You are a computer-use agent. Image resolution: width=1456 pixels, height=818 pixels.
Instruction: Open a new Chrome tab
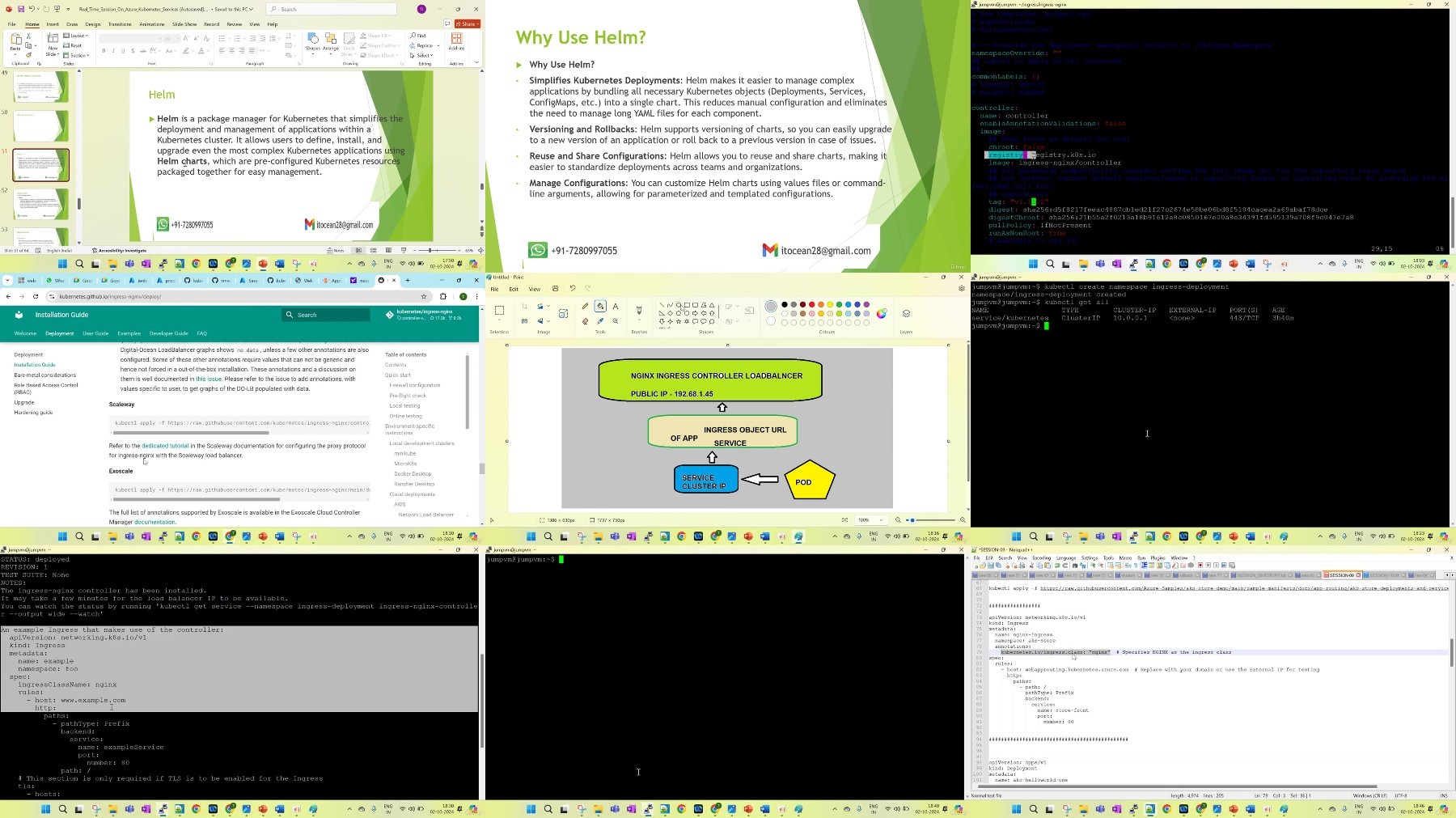408,281
